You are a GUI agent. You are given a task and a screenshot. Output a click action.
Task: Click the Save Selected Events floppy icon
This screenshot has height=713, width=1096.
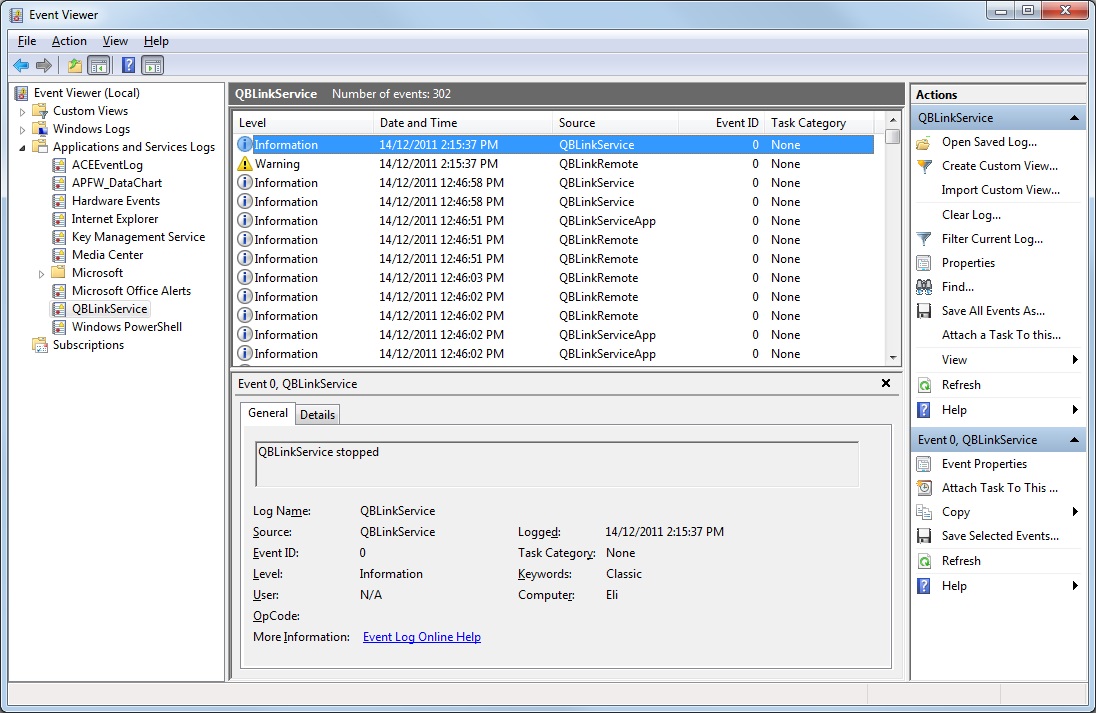tap(924, 536)
